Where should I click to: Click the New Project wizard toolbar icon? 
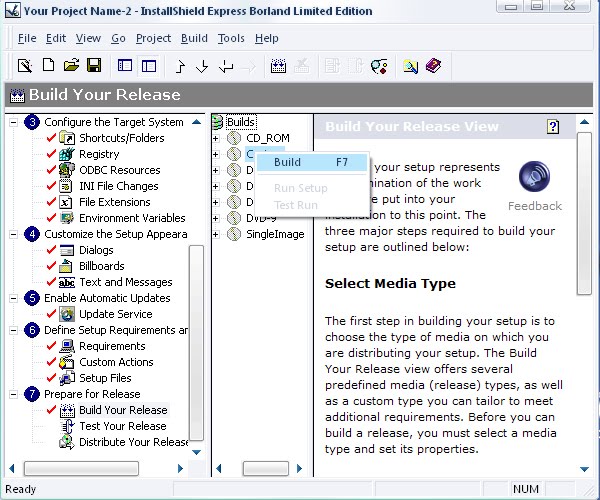click(x=25, y=66)
